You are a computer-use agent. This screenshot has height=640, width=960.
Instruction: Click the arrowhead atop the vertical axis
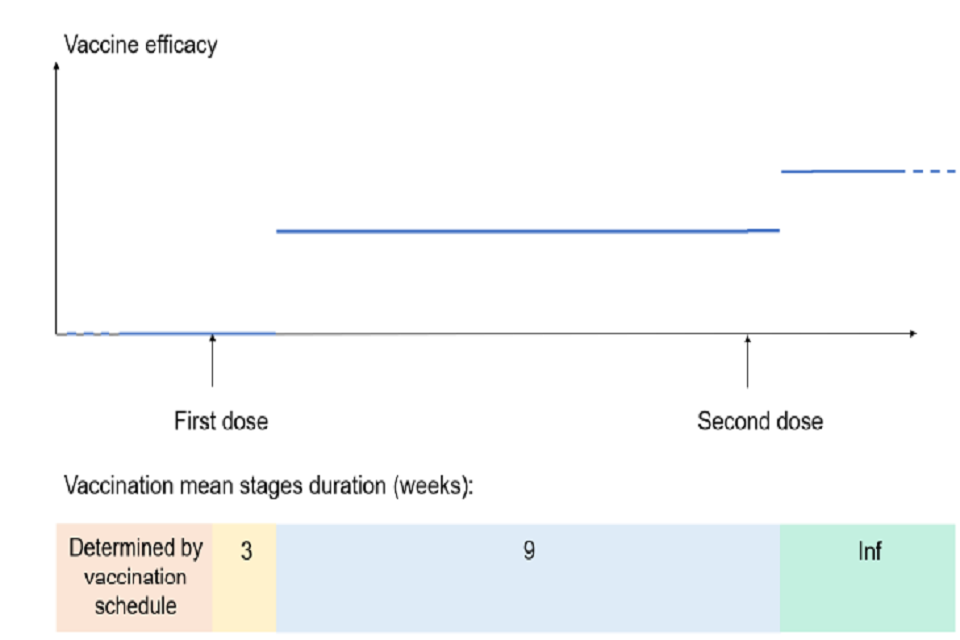pyautogui.click(x=57, y=68)
